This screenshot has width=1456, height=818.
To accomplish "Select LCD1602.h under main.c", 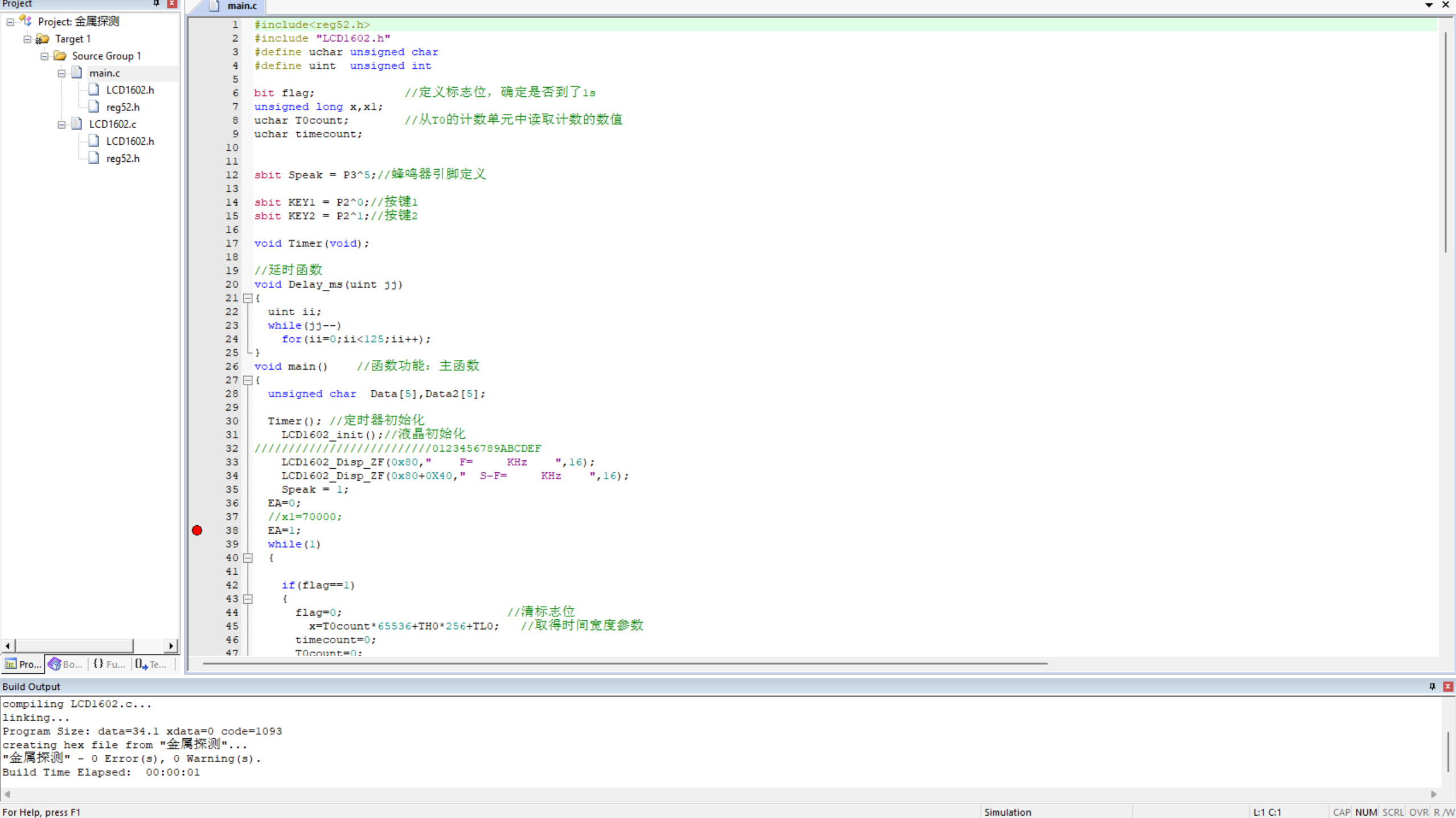I will [x=130, y=90].
